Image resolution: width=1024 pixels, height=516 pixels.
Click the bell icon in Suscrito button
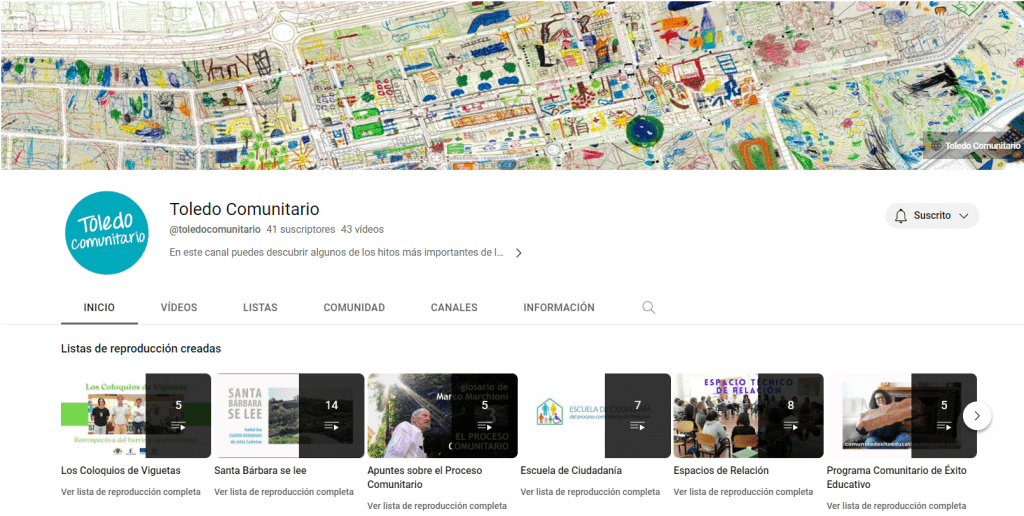[901, 216]
